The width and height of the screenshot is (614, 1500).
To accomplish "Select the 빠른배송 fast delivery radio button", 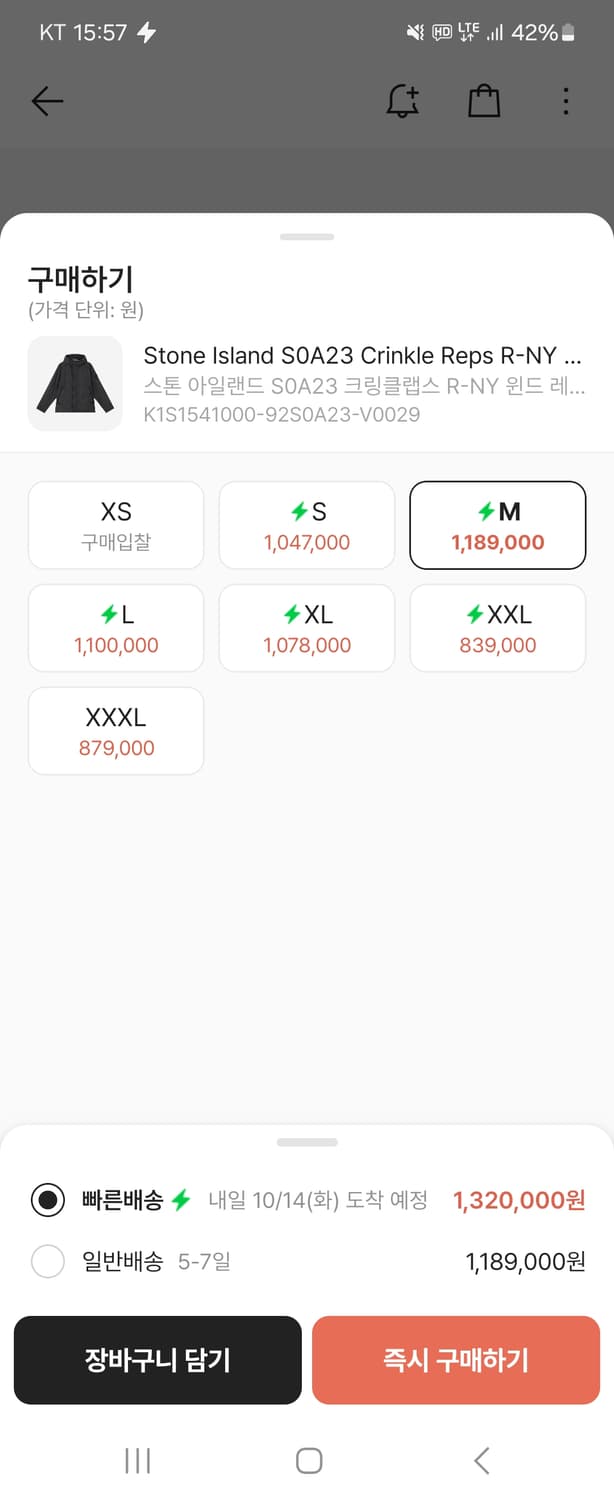I will point(48,1200).
